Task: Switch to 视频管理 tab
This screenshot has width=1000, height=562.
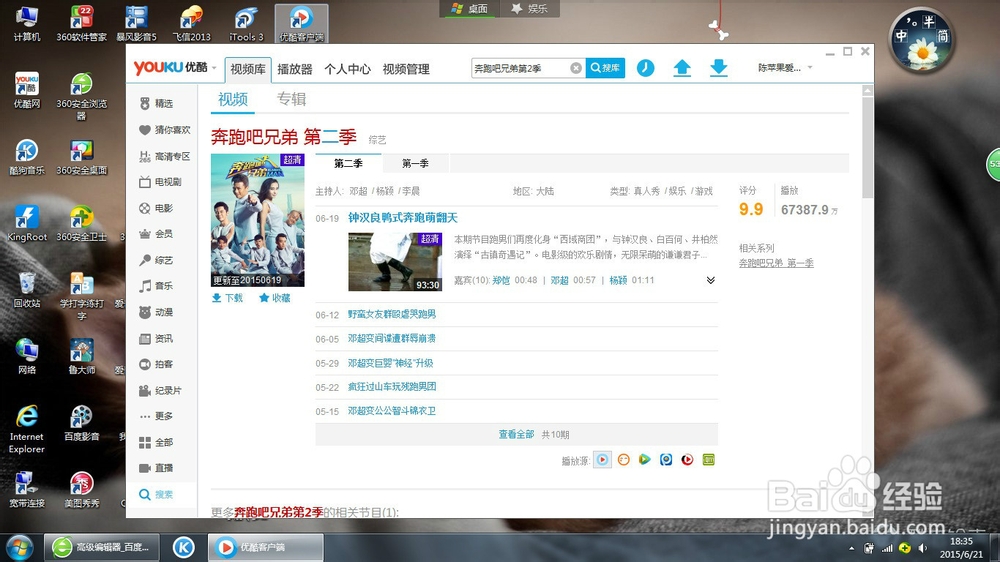Action: [406, 70]
